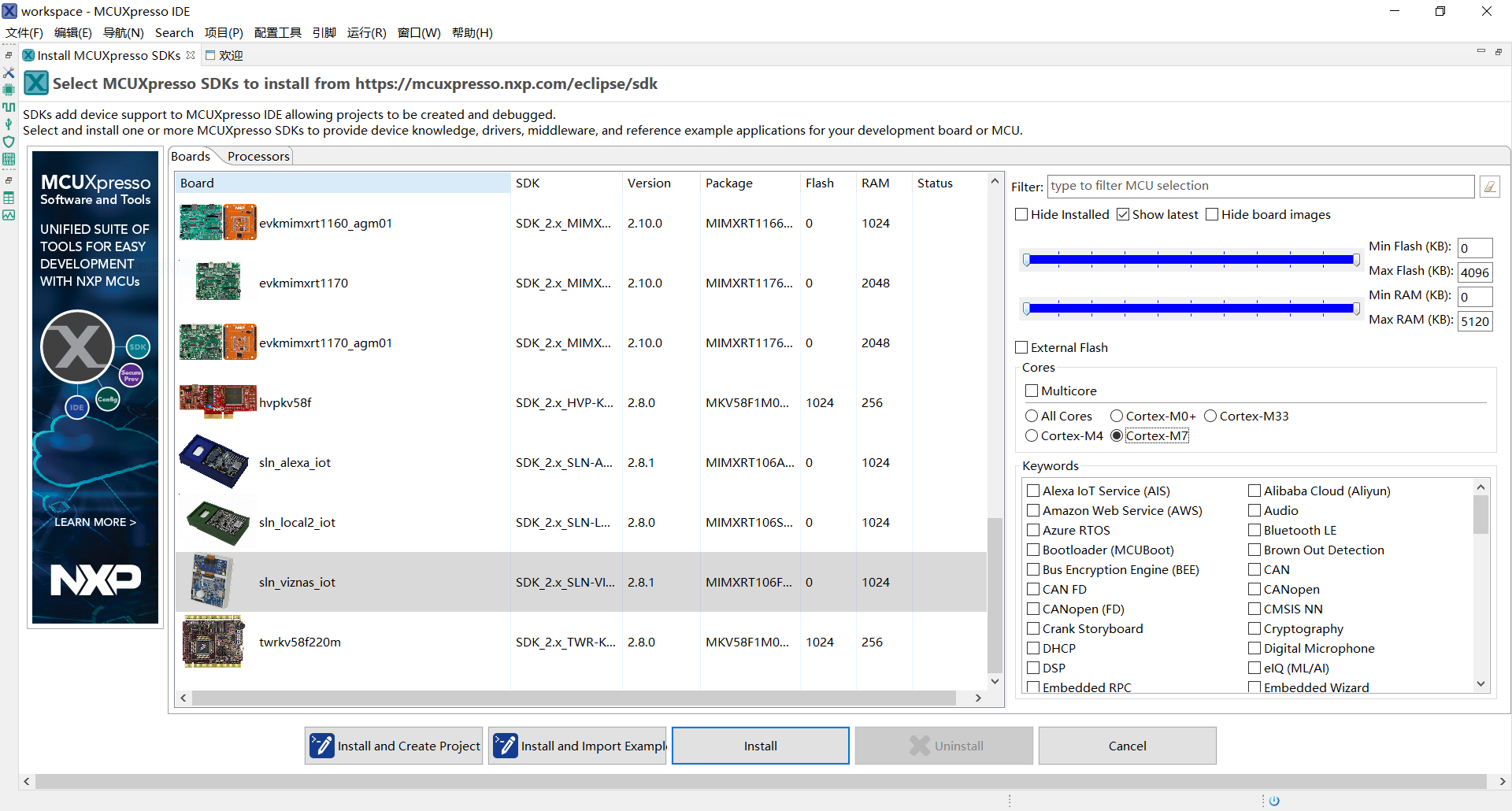The image size is (1512, 811).
Task: Click the Max Flash (KB) value field
Action: click(1475, 272)
